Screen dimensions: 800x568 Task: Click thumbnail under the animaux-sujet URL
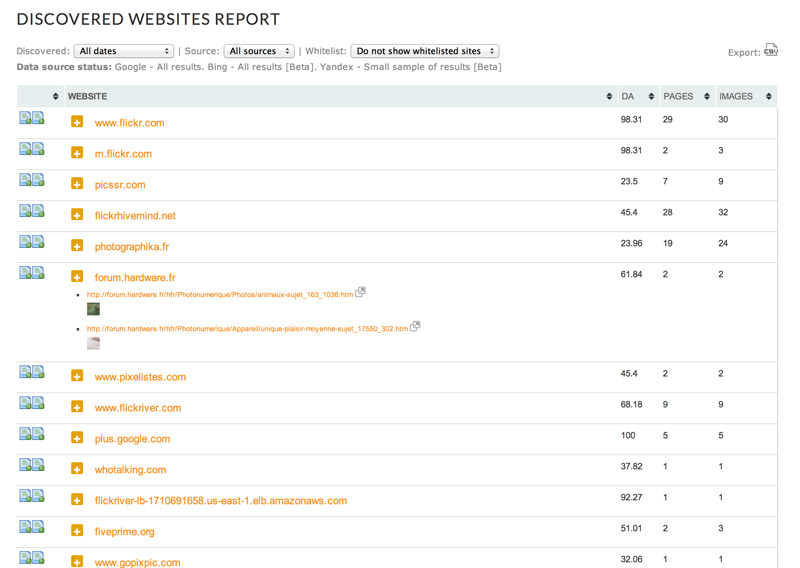[x=93, y=309]
